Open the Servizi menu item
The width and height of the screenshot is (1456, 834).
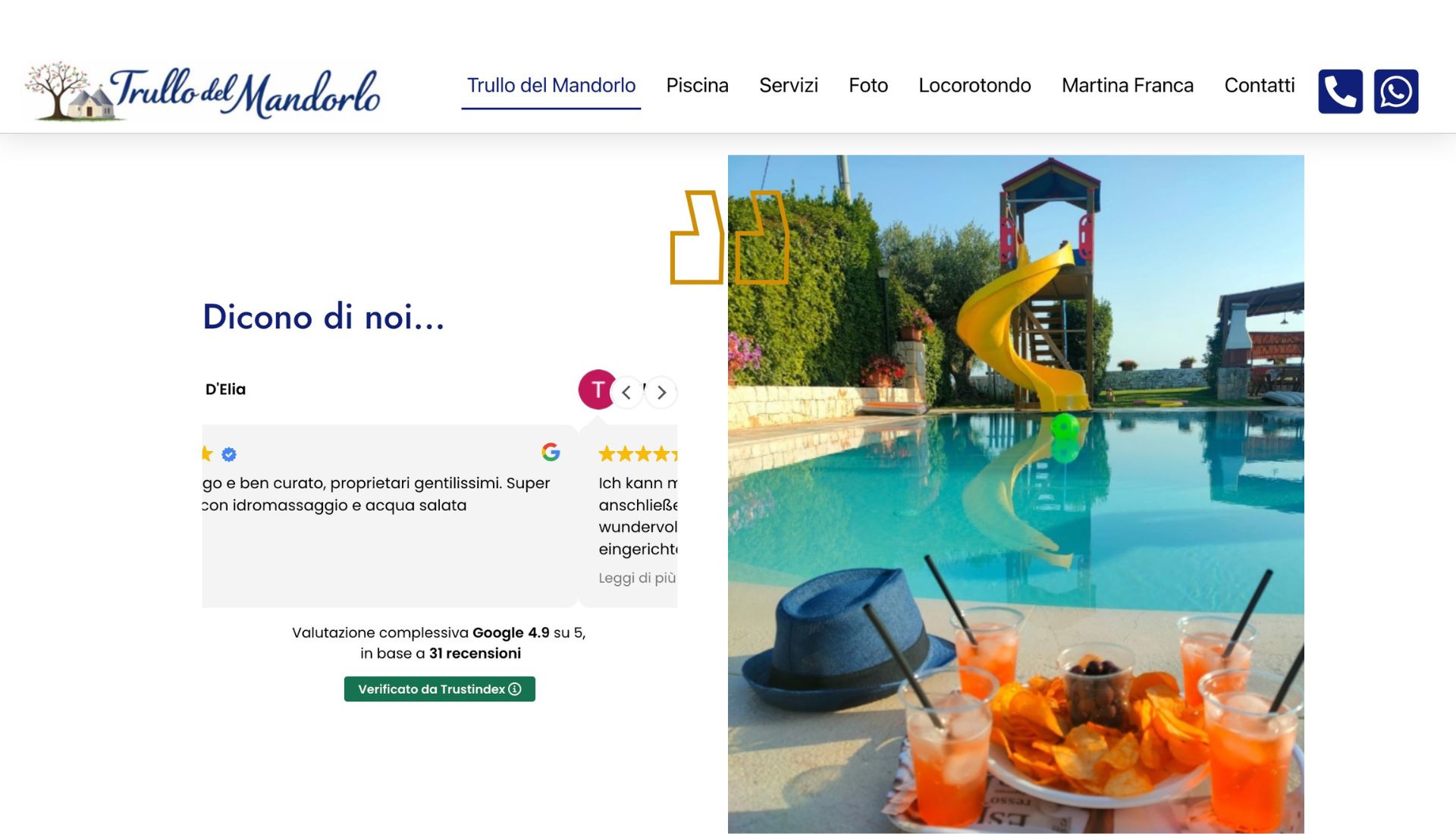(789, 86)
